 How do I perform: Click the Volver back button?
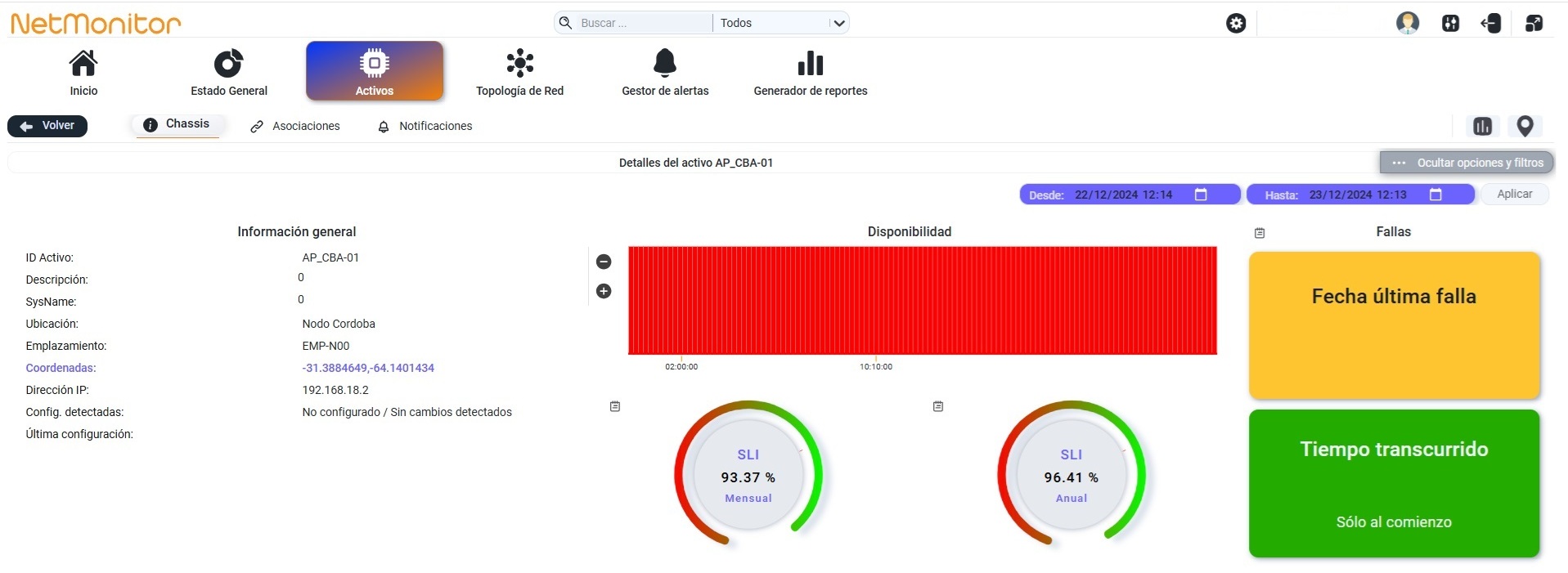pyautogui.click(x=47, y=126)
